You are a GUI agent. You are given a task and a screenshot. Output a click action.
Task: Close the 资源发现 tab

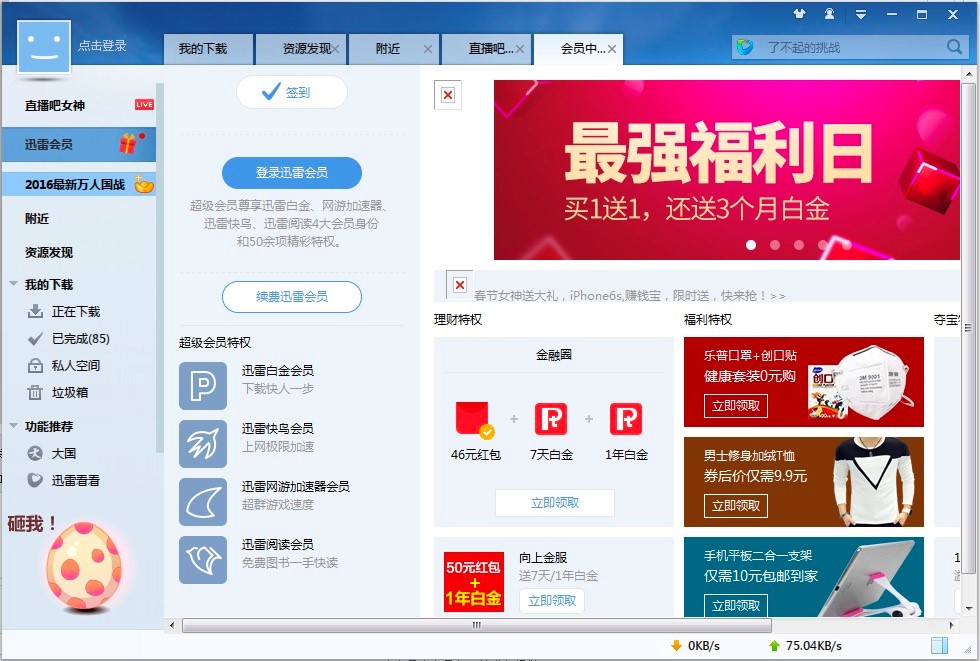click(336, 49)
